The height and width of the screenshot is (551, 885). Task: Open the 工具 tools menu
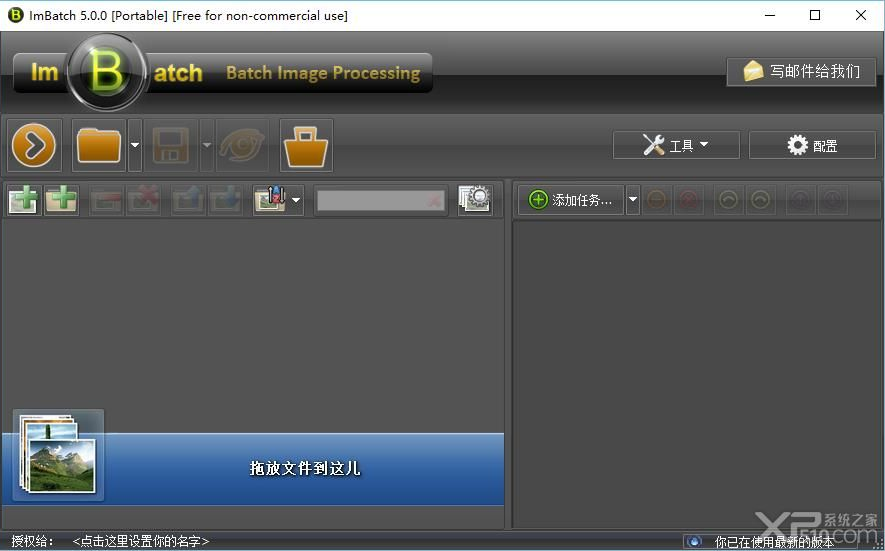point(676,145)
